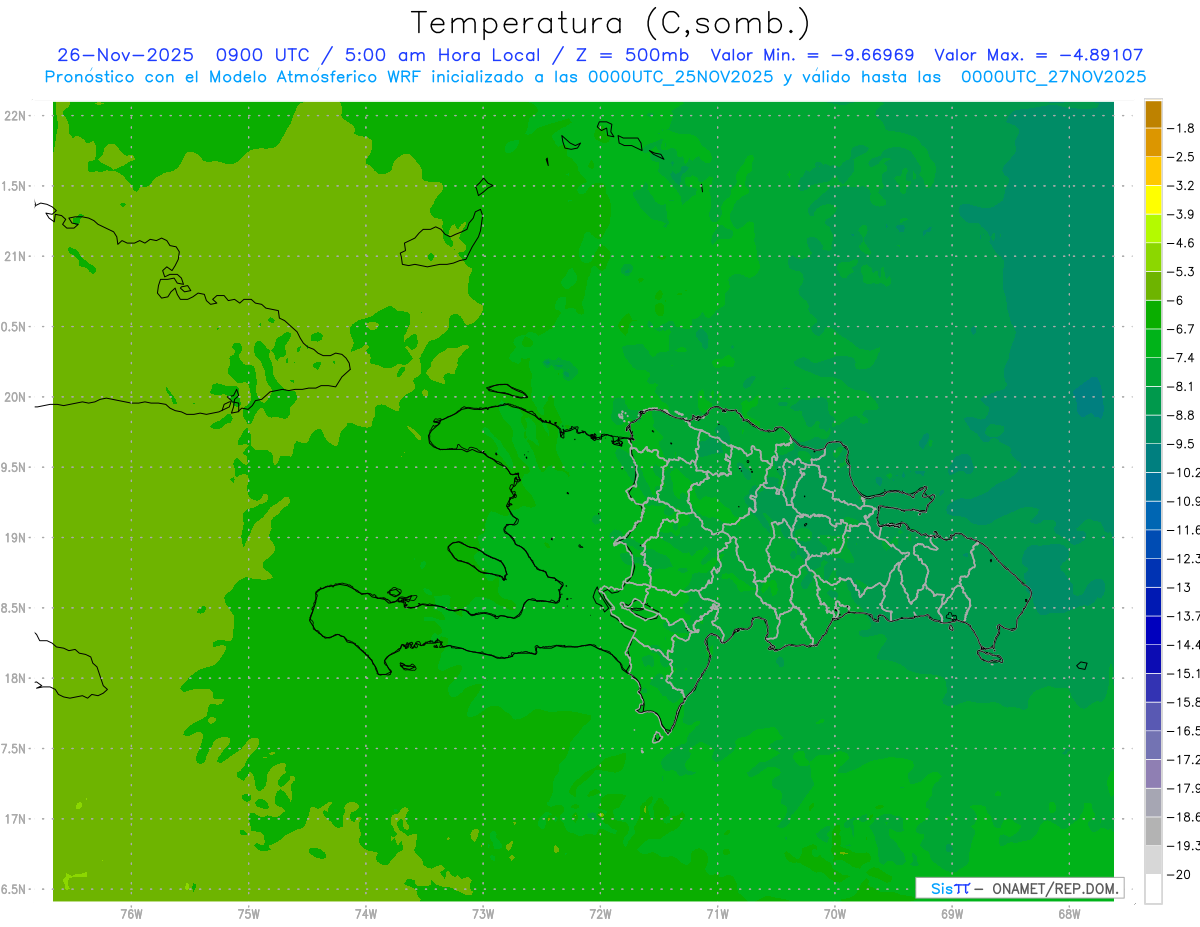This screenshot has width=1200, height=927.
Task: Click legend value "-20"
Action: click(x=1178, y=874)
